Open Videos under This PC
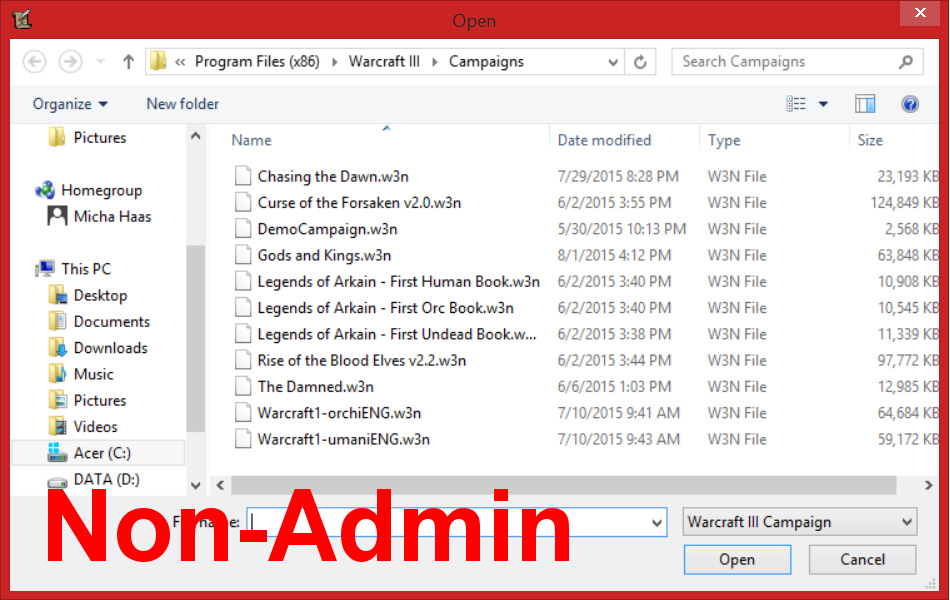 coord(95,427)
